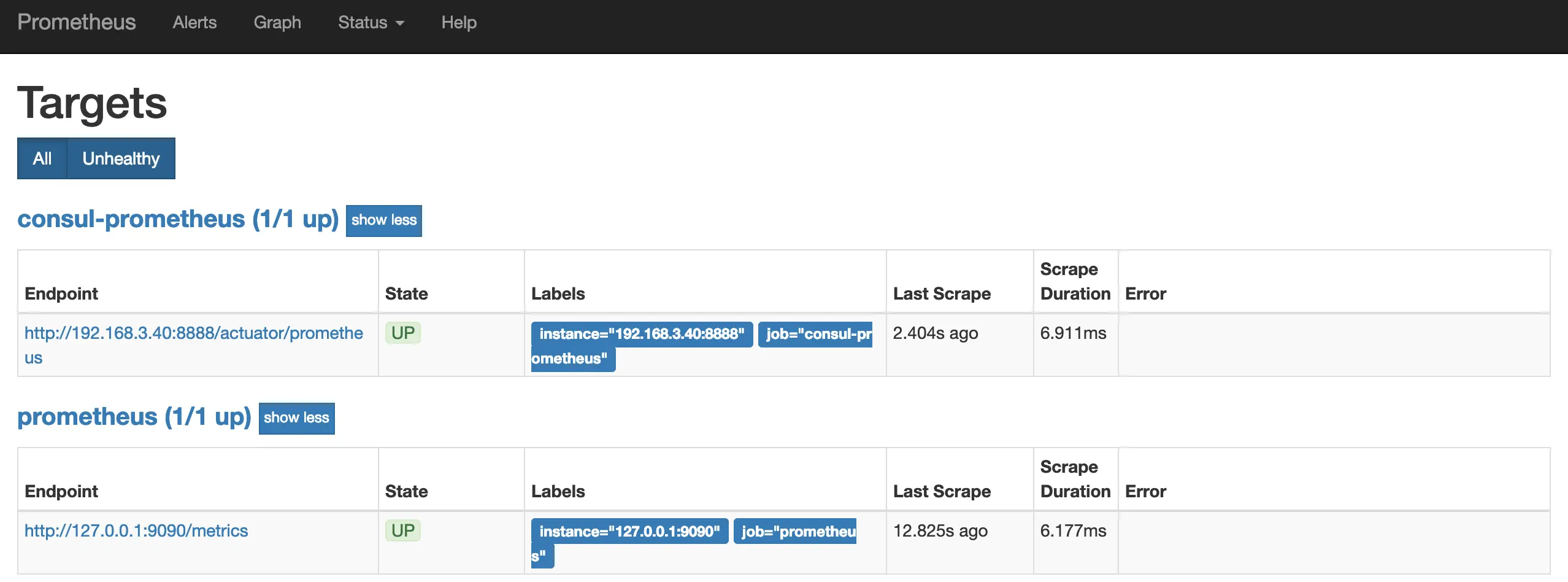1568x582 pixels.
Task: Click the UP state badge for consul-prometheus
Action: [x=403, y=333]
